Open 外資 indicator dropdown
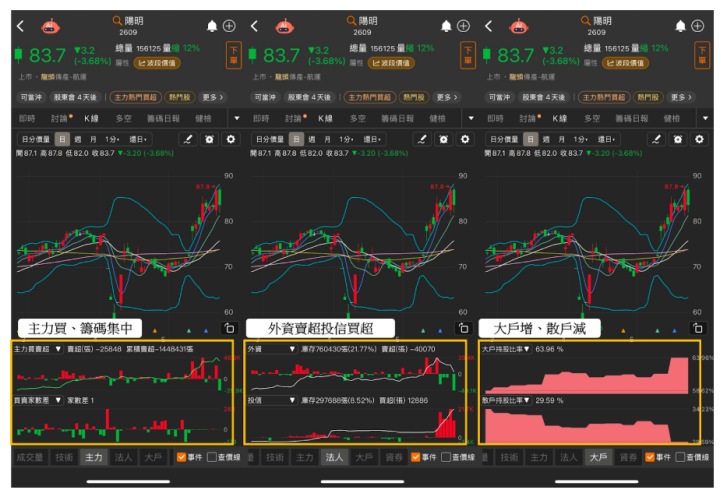This screenshot has height=497, width=720. [x=272, y=349]
